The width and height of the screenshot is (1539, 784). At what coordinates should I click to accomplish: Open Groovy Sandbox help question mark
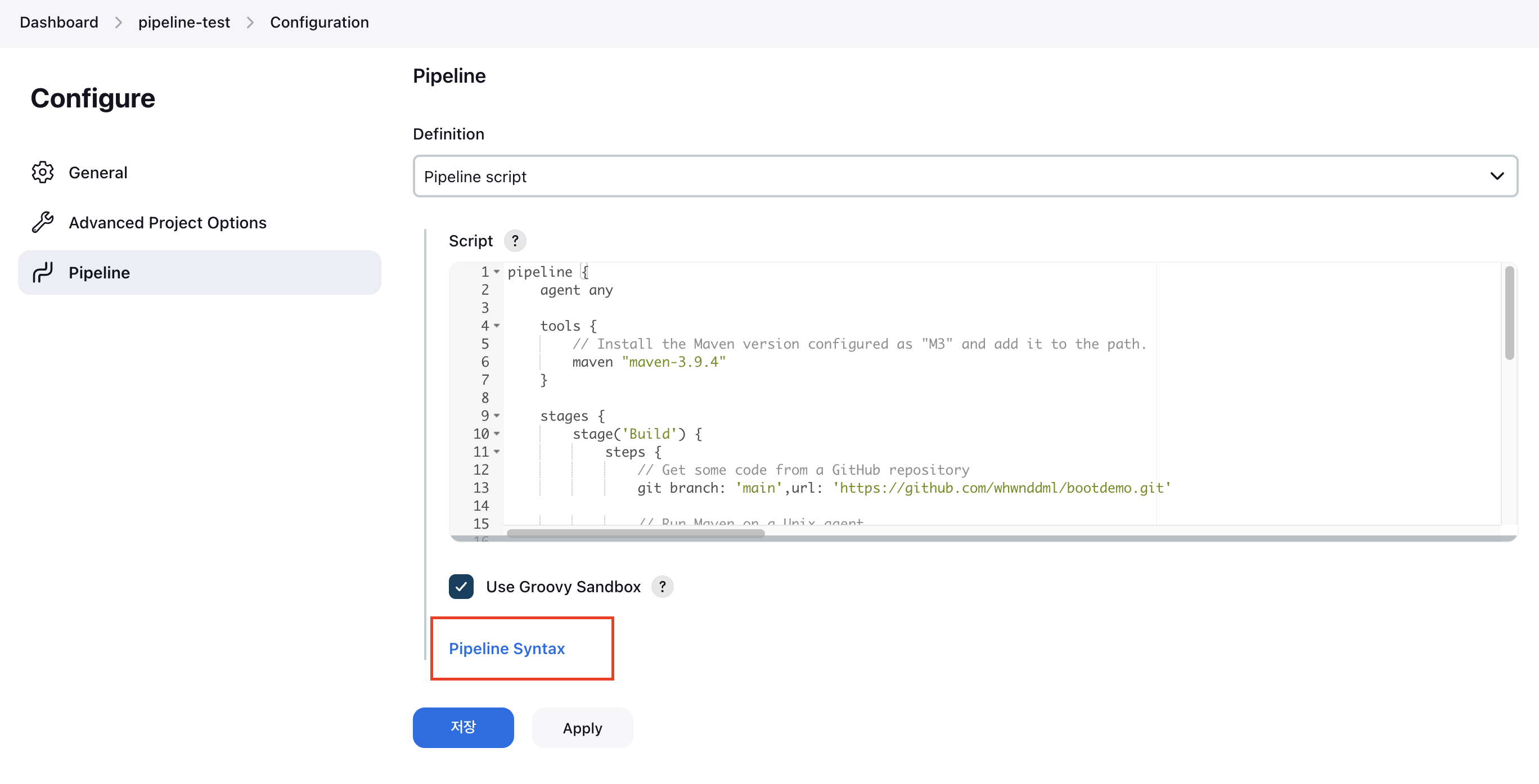662,587
